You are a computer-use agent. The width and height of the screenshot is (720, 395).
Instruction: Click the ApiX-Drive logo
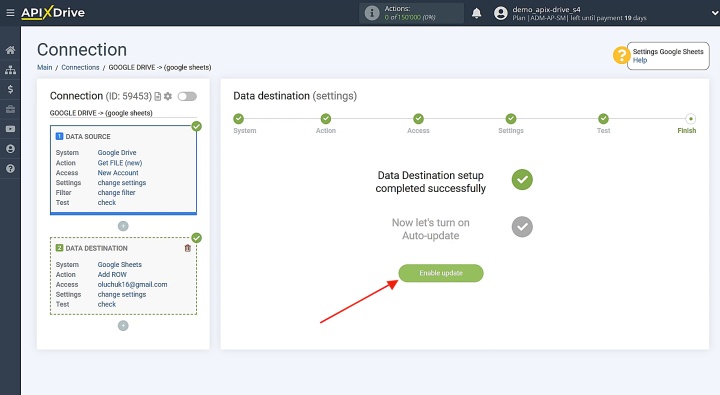(53, 12)
